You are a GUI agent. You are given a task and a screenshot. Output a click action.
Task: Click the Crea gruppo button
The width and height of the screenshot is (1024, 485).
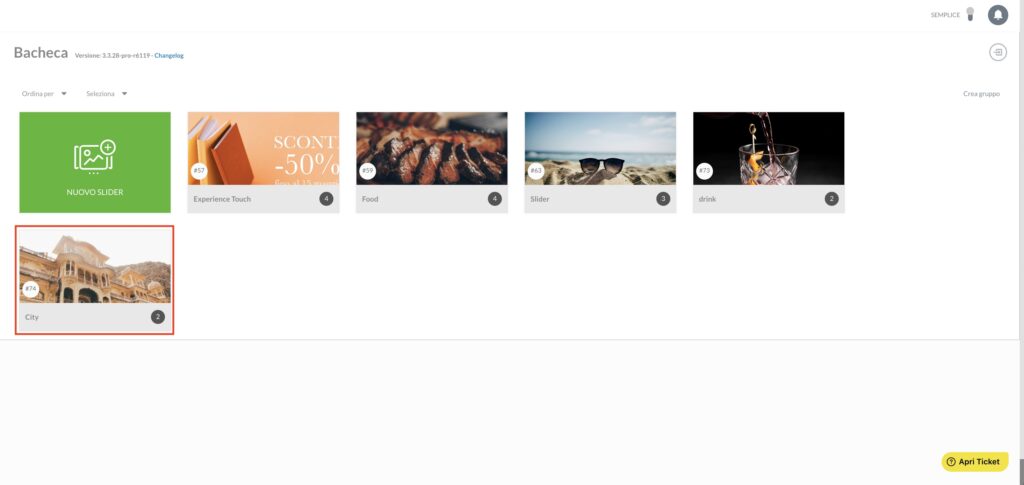pos(981,93)
